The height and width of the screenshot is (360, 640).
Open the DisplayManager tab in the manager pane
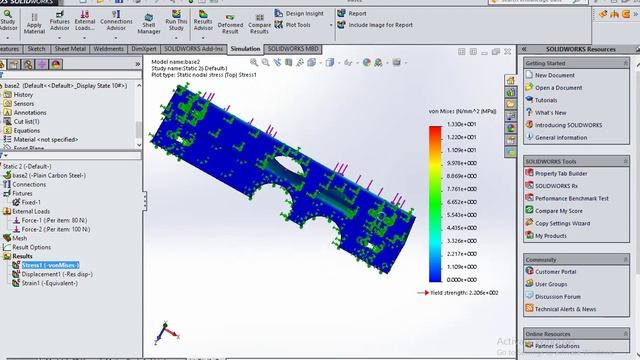56,64
